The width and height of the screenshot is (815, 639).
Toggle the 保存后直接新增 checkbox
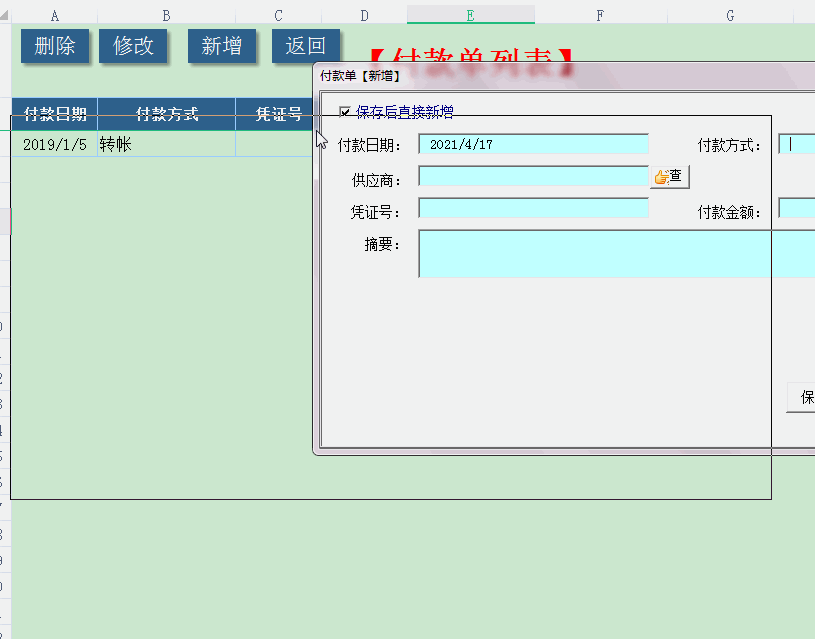click(345, 112)
